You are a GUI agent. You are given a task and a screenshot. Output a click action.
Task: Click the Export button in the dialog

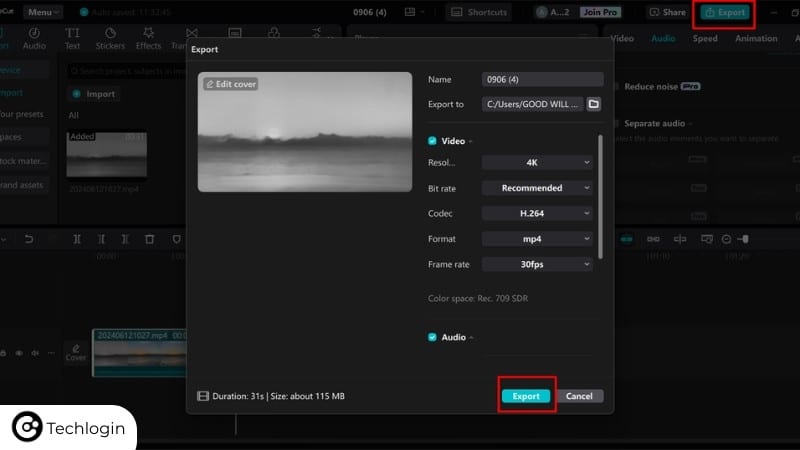point(526,396)
